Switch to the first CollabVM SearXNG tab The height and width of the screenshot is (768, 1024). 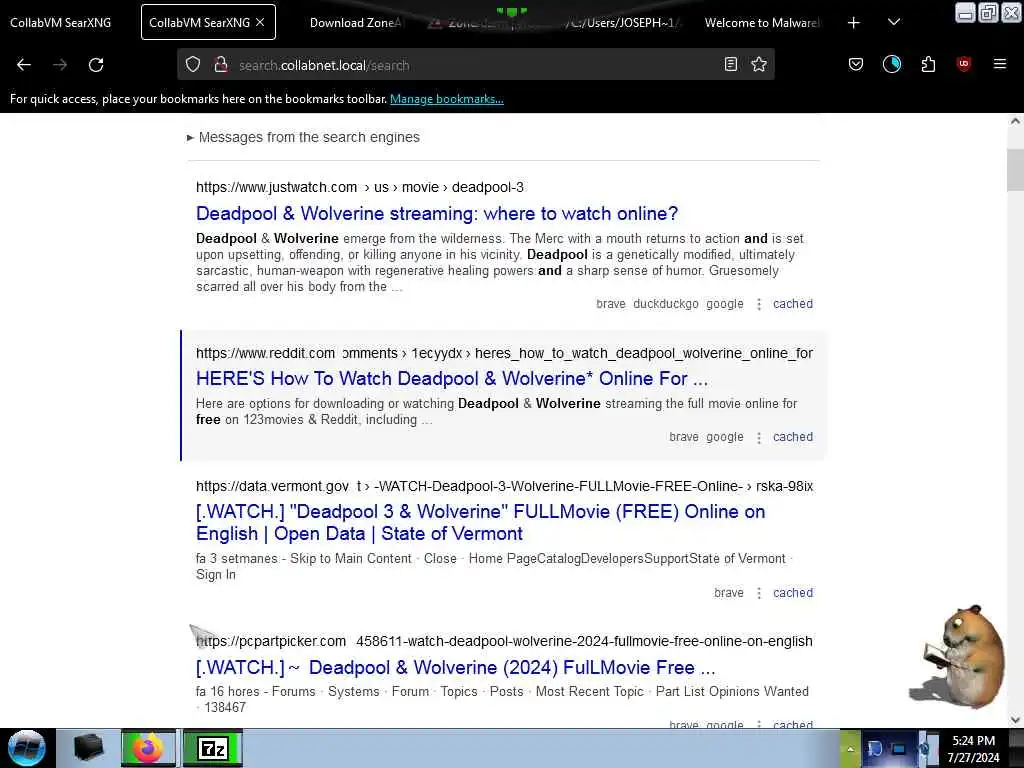[x=61, y=22]
